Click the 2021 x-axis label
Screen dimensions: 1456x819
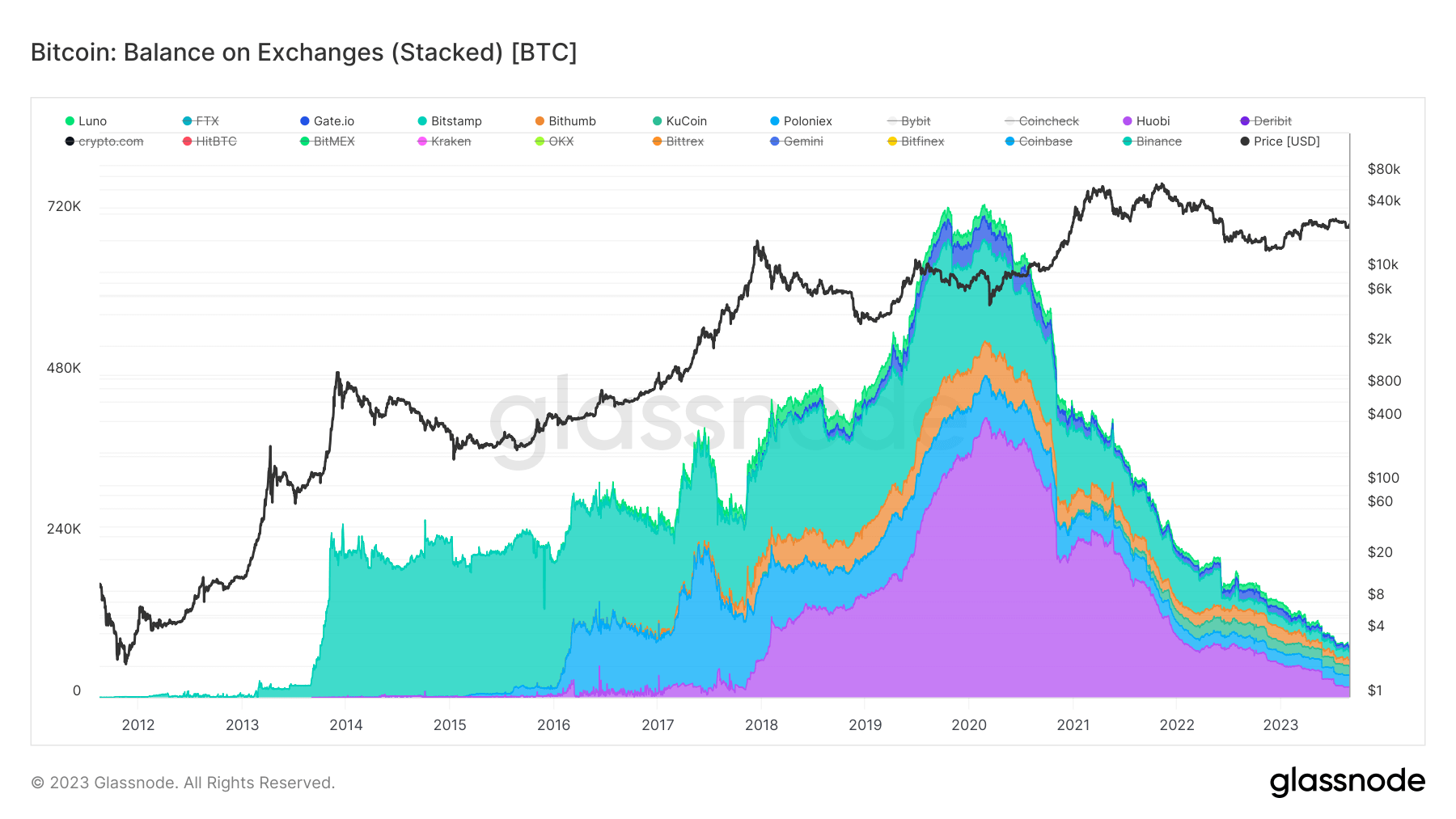[x=1073, y=725]
